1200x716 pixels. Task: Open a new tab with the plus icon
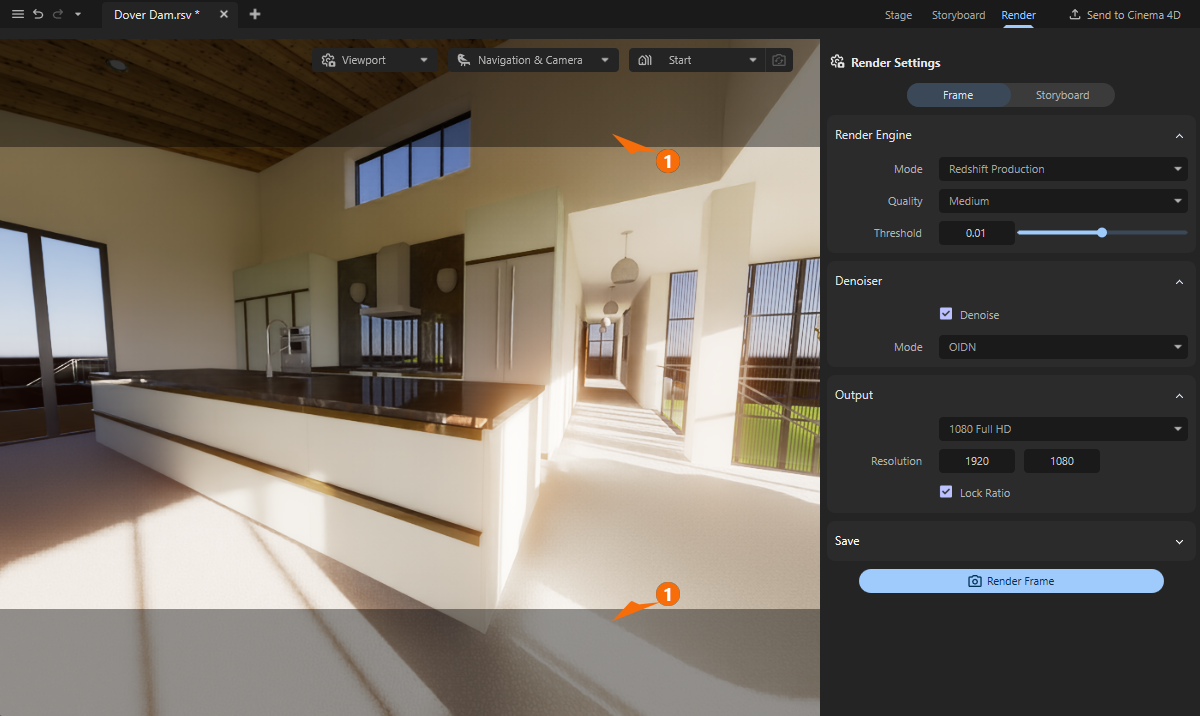coord(254,14)
